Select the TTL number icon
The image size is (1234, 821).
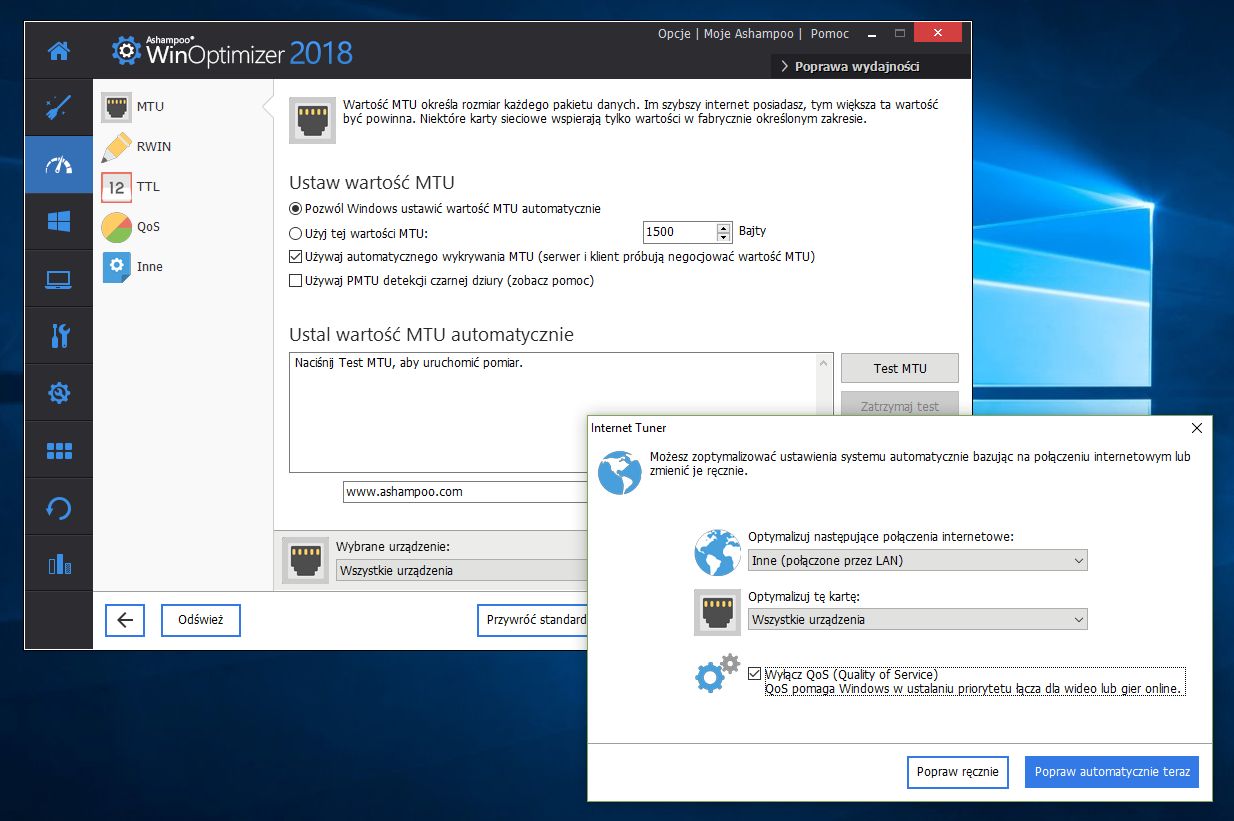click(117, 187)
